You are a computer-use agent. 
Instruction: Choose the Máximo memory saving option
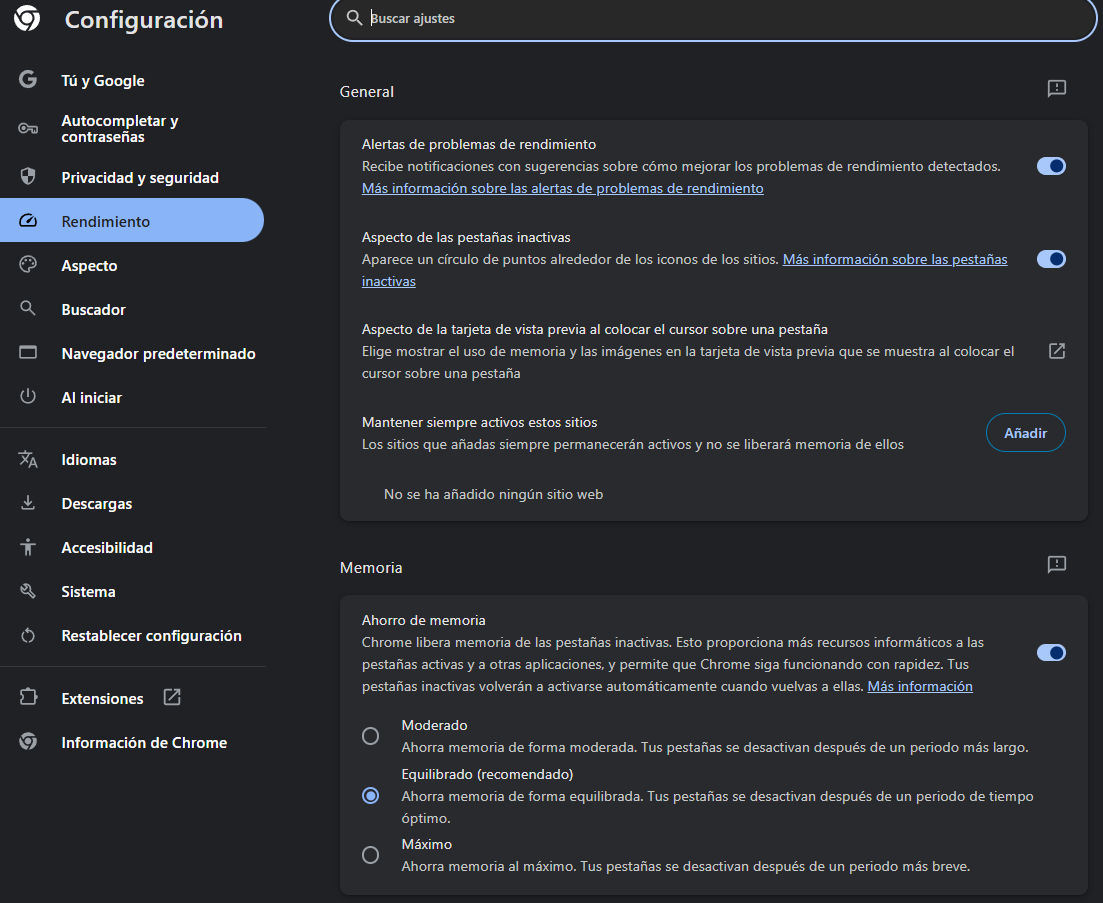(x=371, y=855)
